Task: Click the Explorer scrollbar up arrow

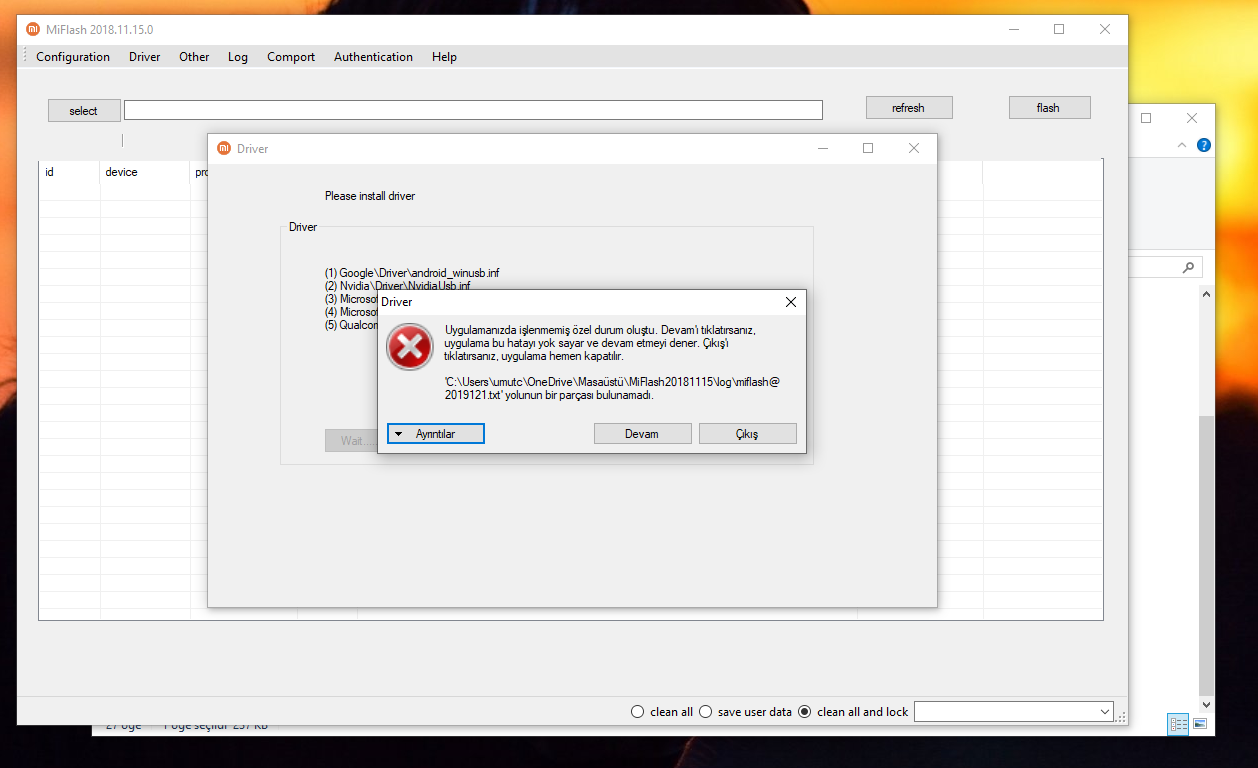Action: click(1206, 295)
